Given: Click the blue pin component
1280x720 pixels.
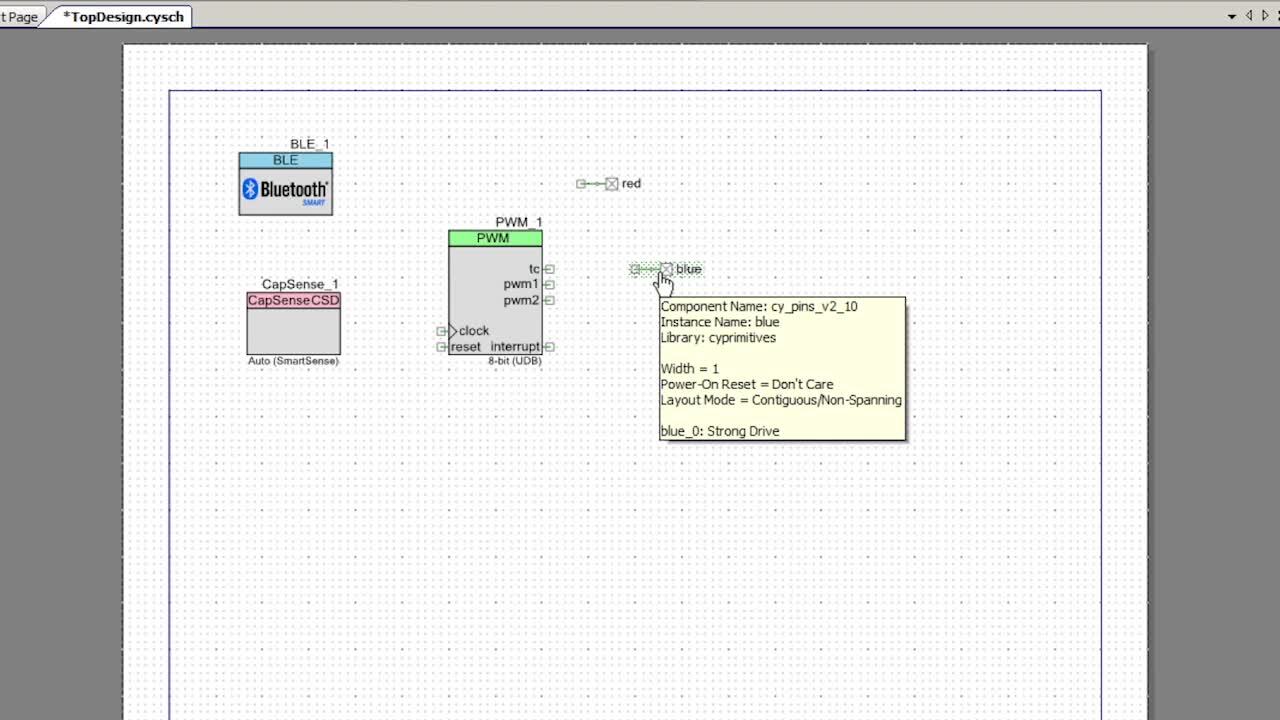Looking at the screenshot, I should (666, 269).
